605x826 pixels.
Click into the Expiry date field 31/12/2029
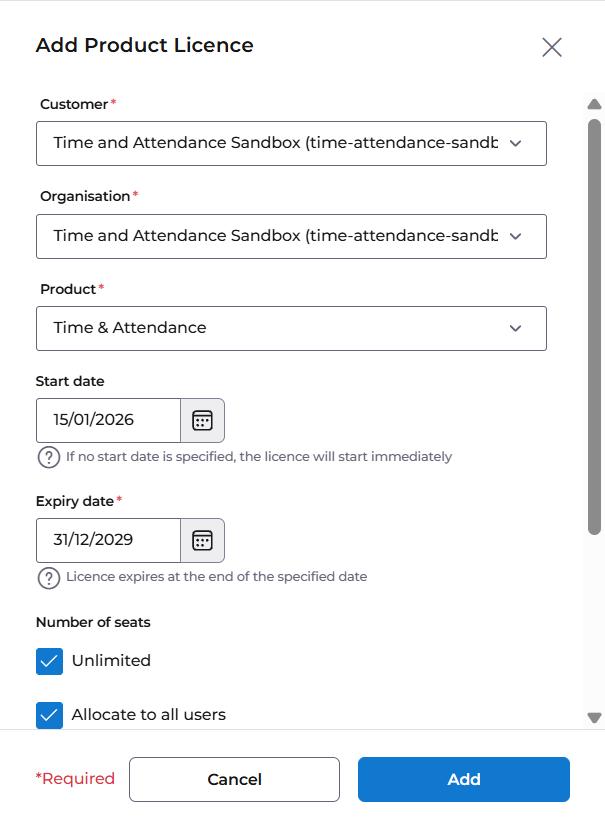tap(109, 540)
